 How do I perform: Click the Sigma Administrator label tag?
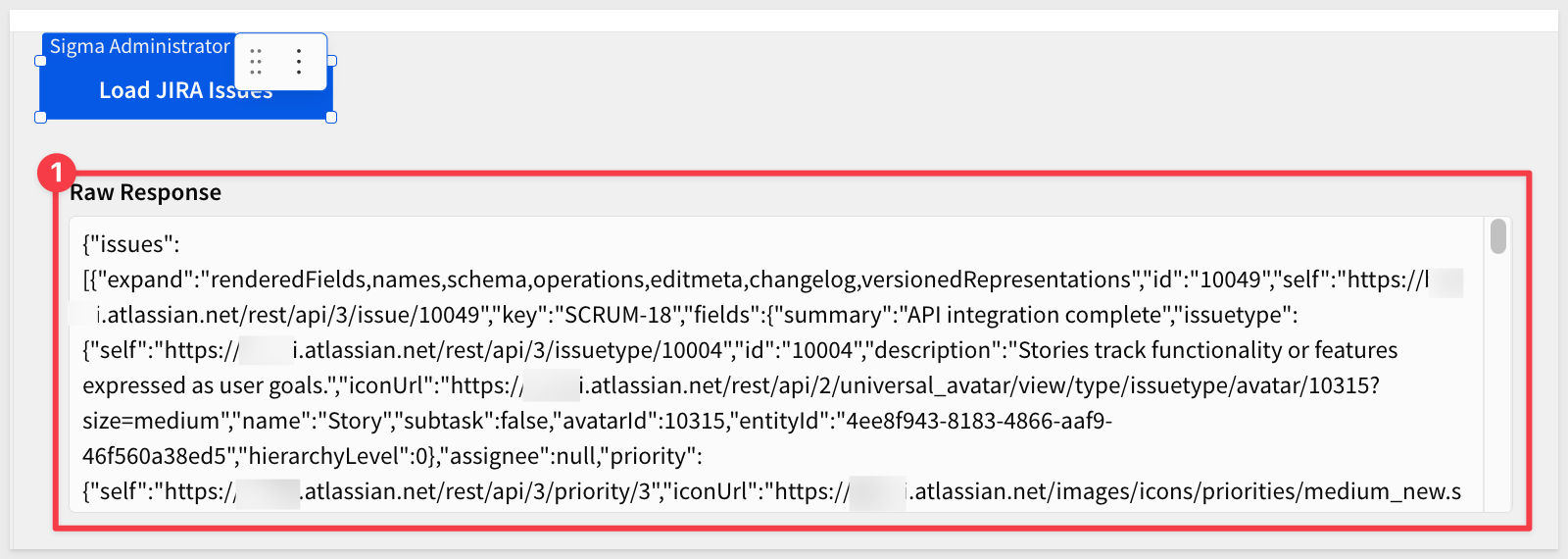139,46
